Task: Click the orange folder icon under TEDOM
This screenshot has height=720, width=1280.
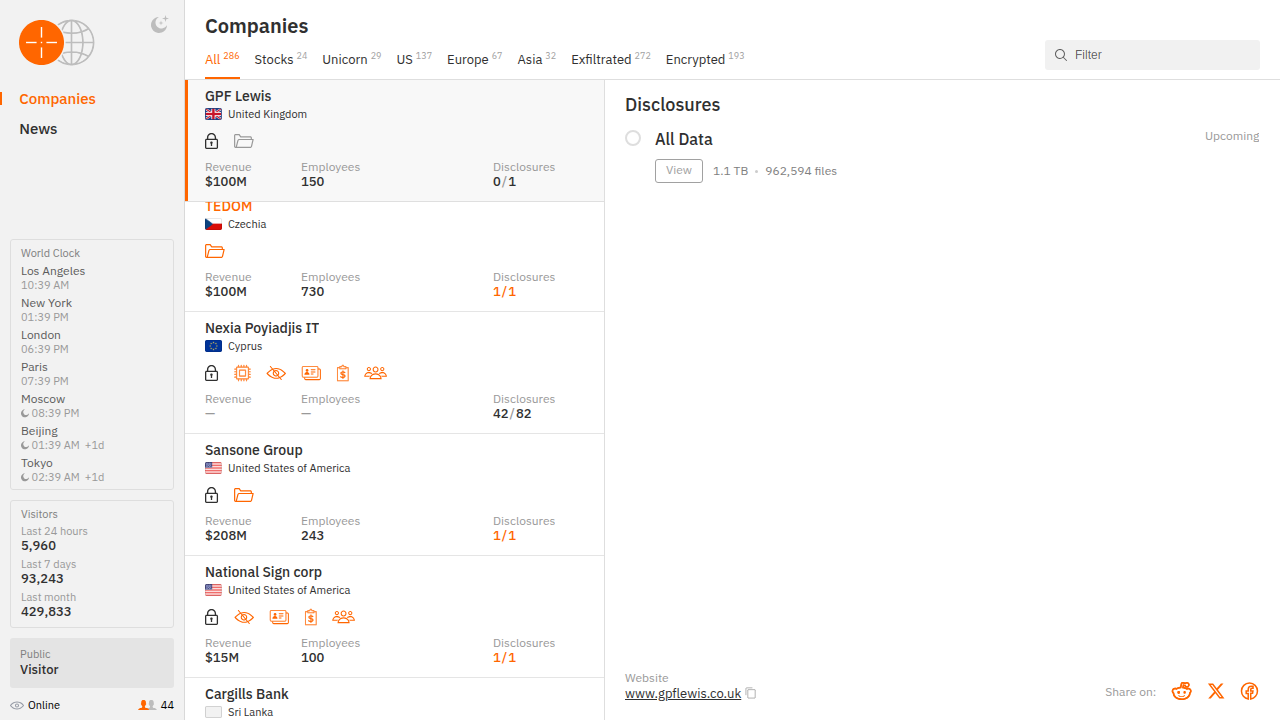Action: tap(215, 251)
